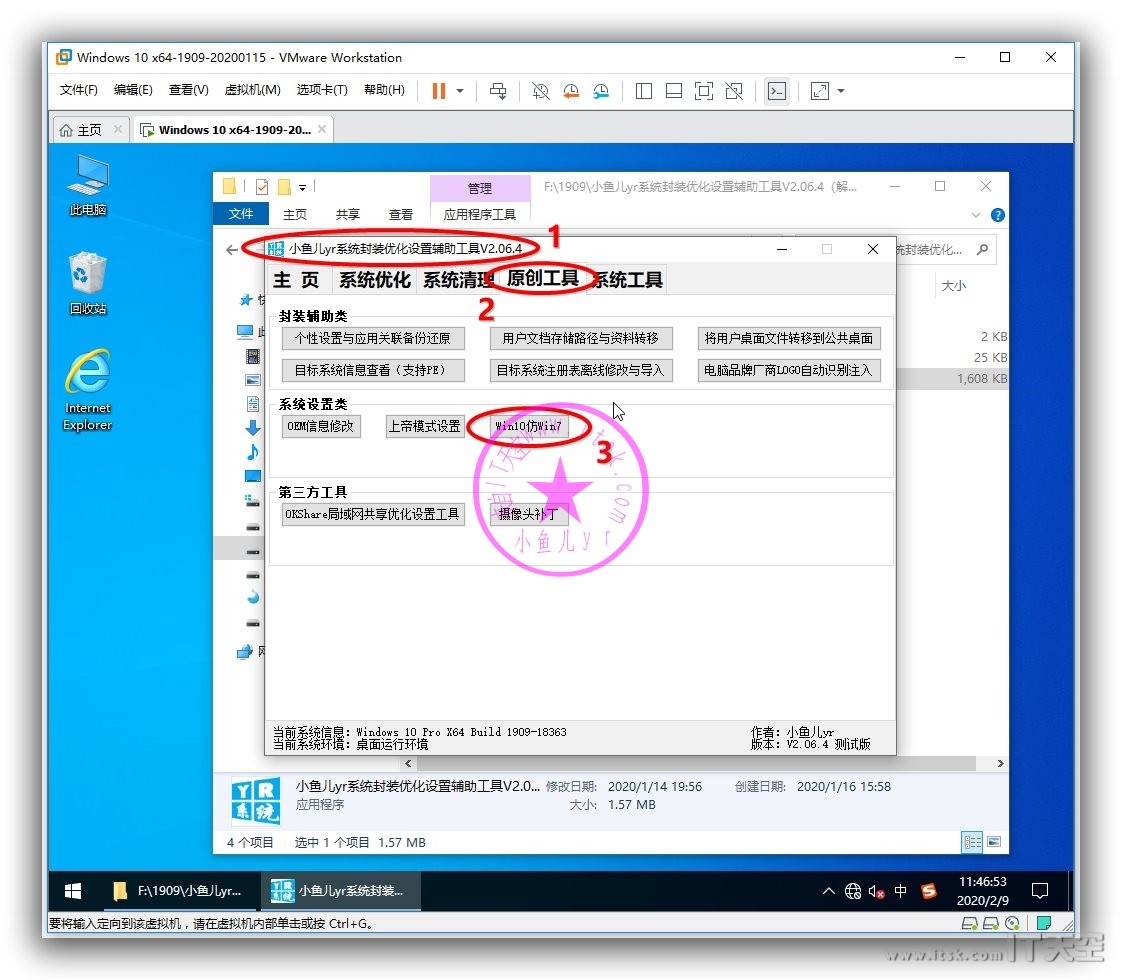Image resolution: width=1122 pixels, height=980 pixels.
Task: Click the take snapshot icon
Action: point(540,91)
